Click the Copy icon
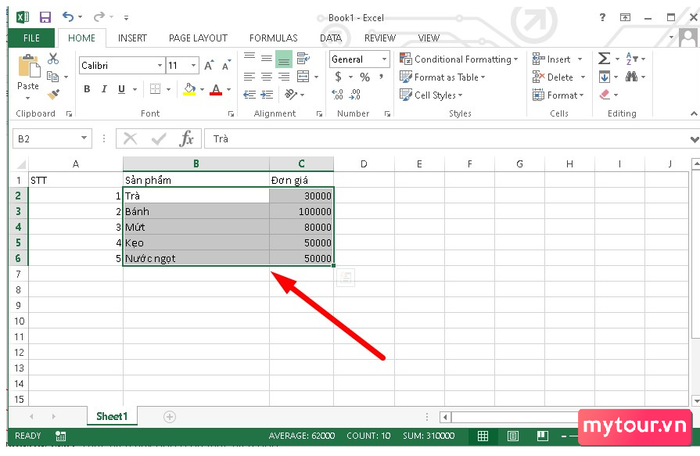The width and height of the screenshot is (700, 456). [53, 77]
